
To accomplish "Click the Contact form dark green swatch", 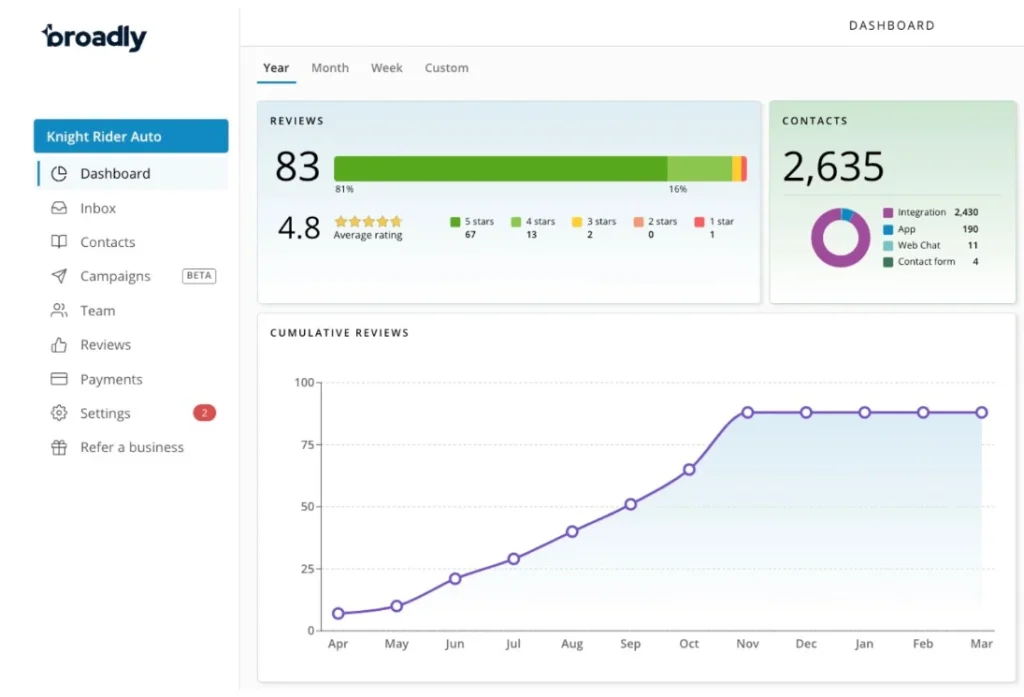I will [x=888, y=262].
